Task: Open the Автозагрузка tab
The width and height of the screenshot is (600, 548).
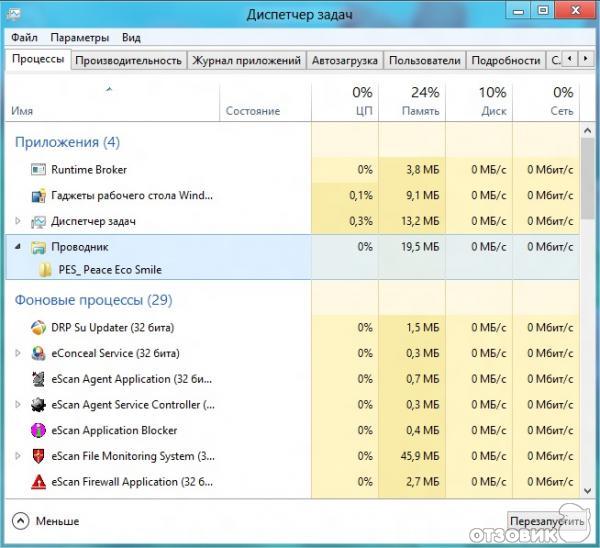Action: (x=345, y=60)
